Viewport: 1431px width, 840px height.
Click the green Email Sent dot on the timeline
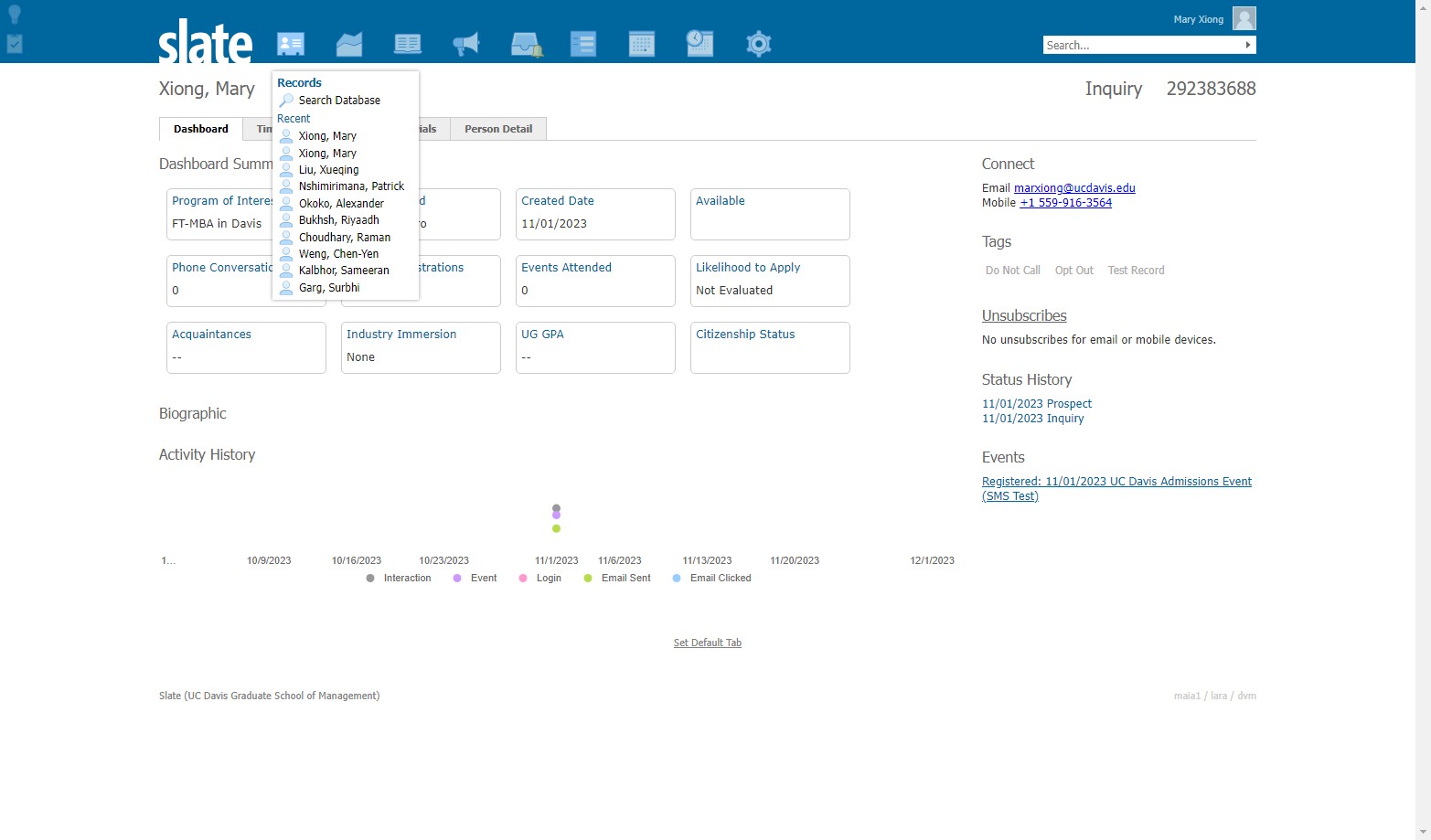tap(556, 528)
